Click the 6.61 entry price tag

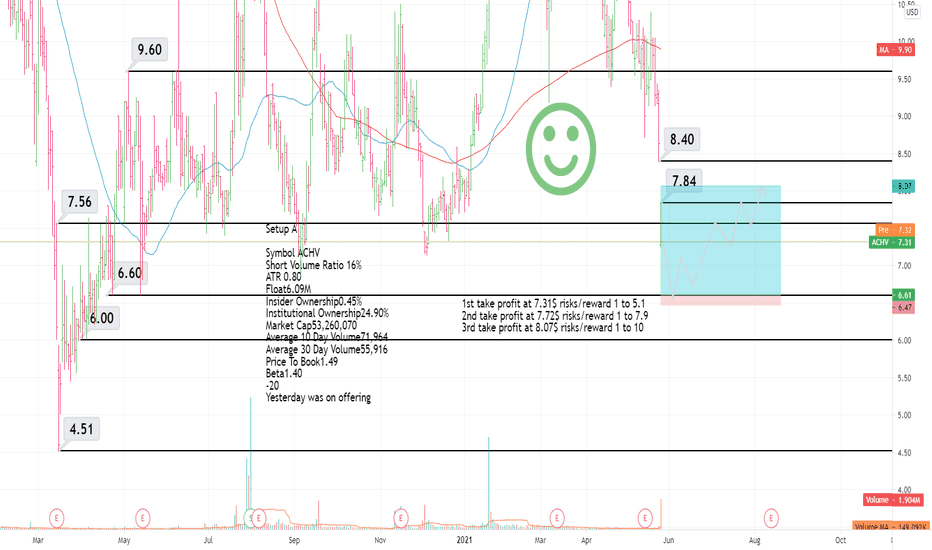pyautogui.click(x=903, y=295)
